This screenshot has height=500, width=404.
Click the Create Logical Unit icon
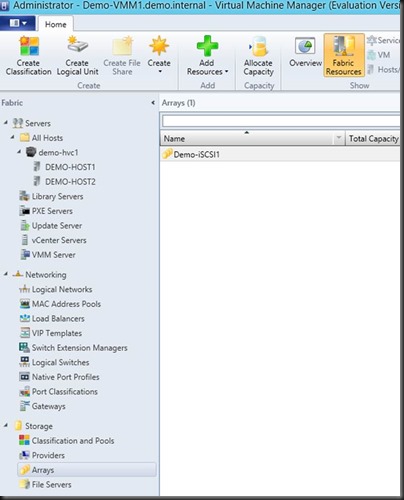point(77,45)
